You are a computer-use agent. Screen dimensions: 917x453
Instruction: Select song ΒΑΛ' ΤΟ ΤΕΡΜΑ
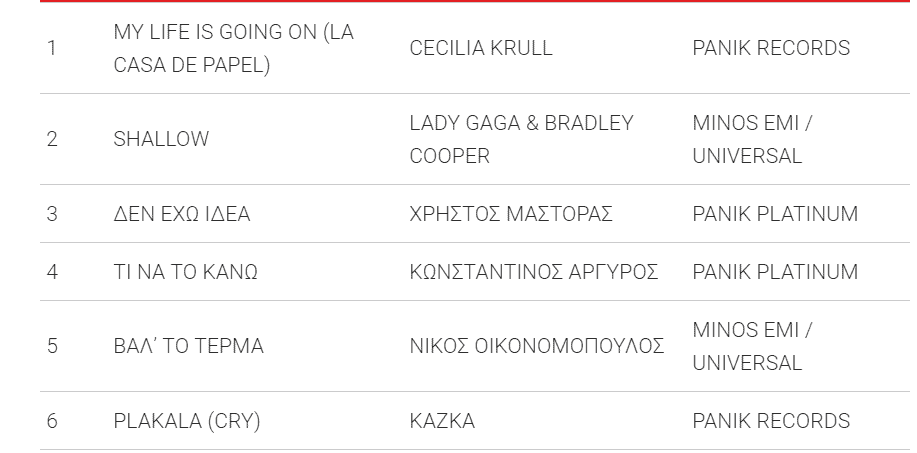(x=188, y=346)
